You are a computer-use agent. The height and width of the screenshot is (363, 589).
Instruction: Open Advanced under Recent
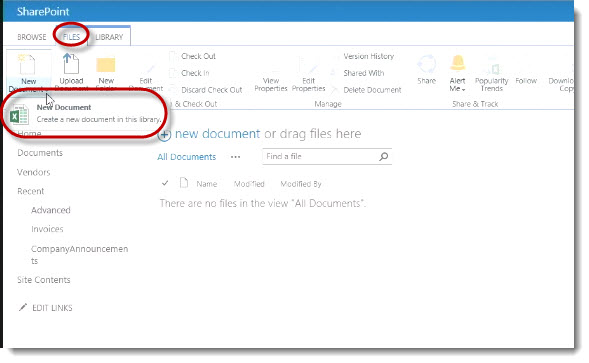tap(51, 210)
